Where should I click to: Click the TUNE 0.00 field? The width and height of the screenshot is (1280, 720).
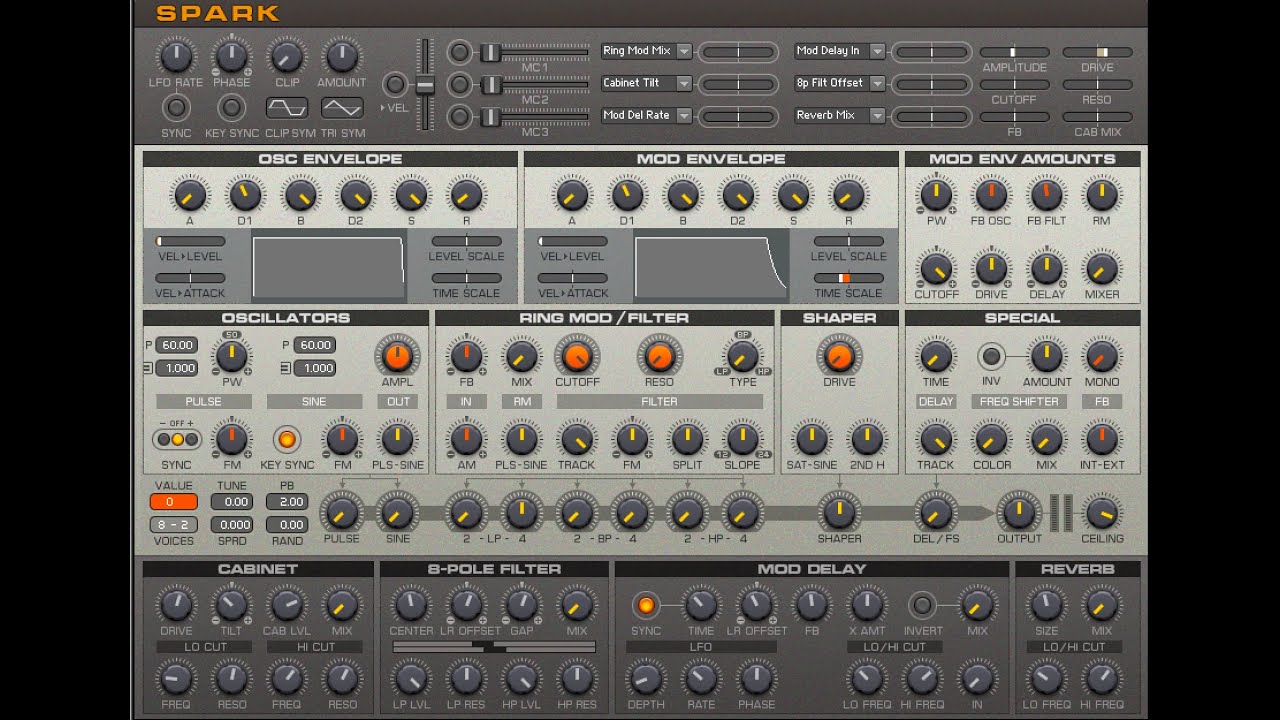coord(232,502)
